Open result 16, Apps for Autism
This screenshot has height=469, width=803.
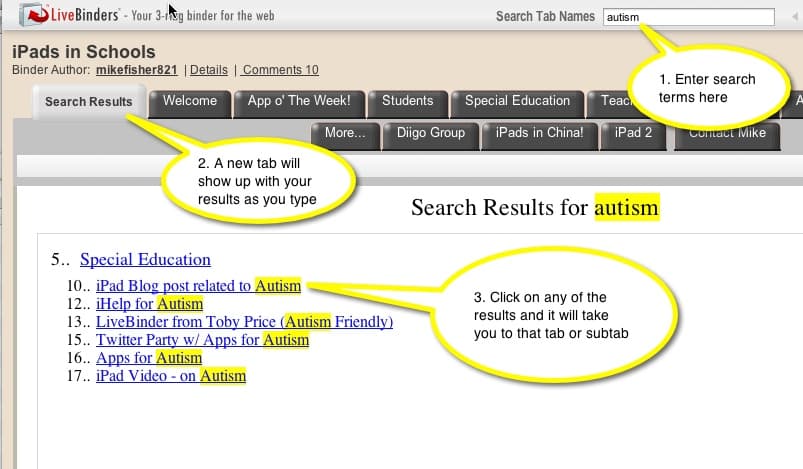pos(149,357)
